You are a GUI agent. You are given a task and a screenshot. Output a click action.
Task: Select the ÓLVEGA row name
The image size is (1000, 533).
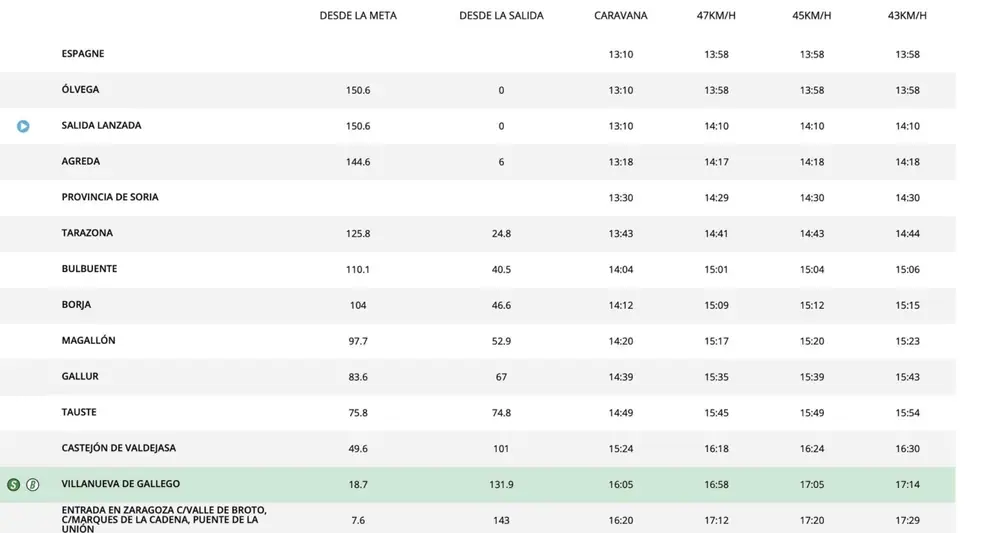(80, 89)
